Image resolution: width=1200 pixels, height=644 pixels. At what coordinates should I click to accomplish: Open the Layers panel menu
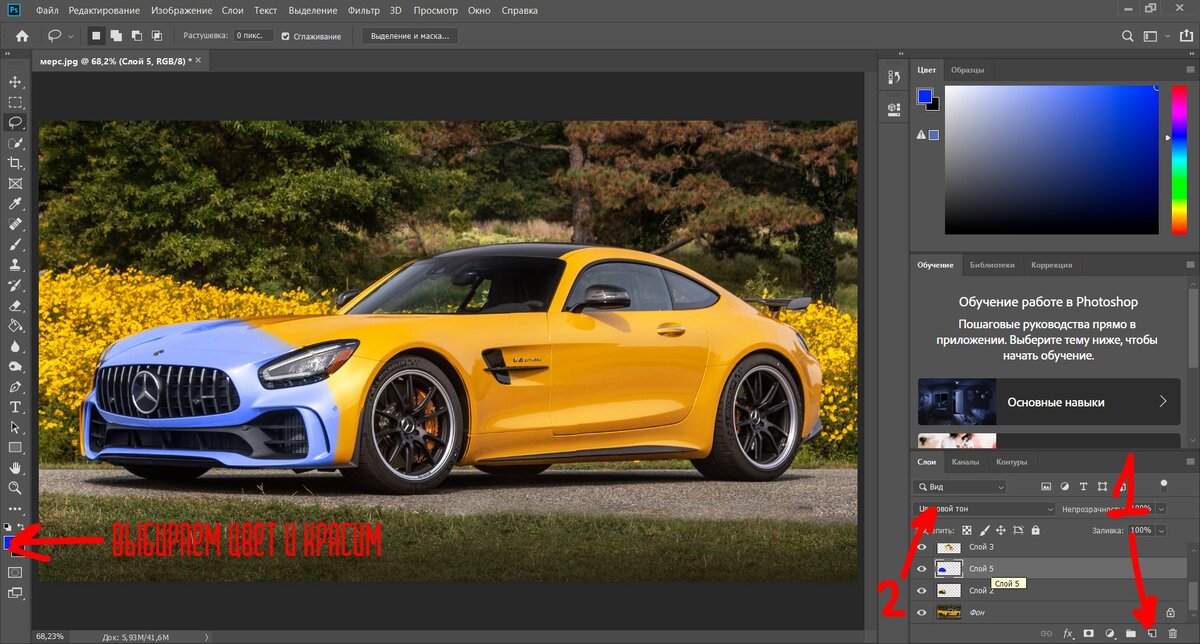[x=1190, y=461]
